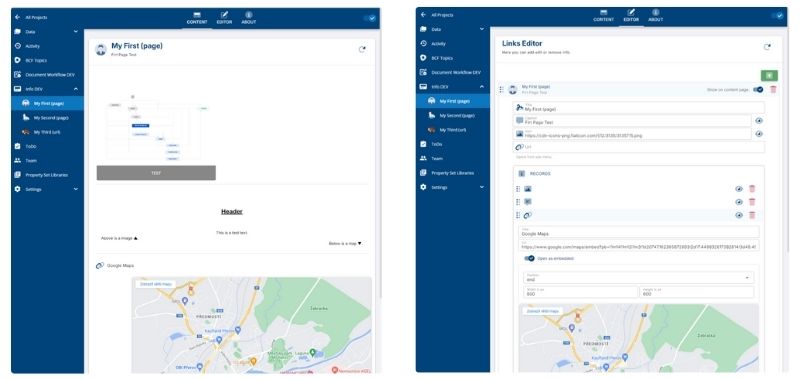Delete the link record using its trash icon
Viewport: 800px width, 380px height.
[x=752, y=215]
